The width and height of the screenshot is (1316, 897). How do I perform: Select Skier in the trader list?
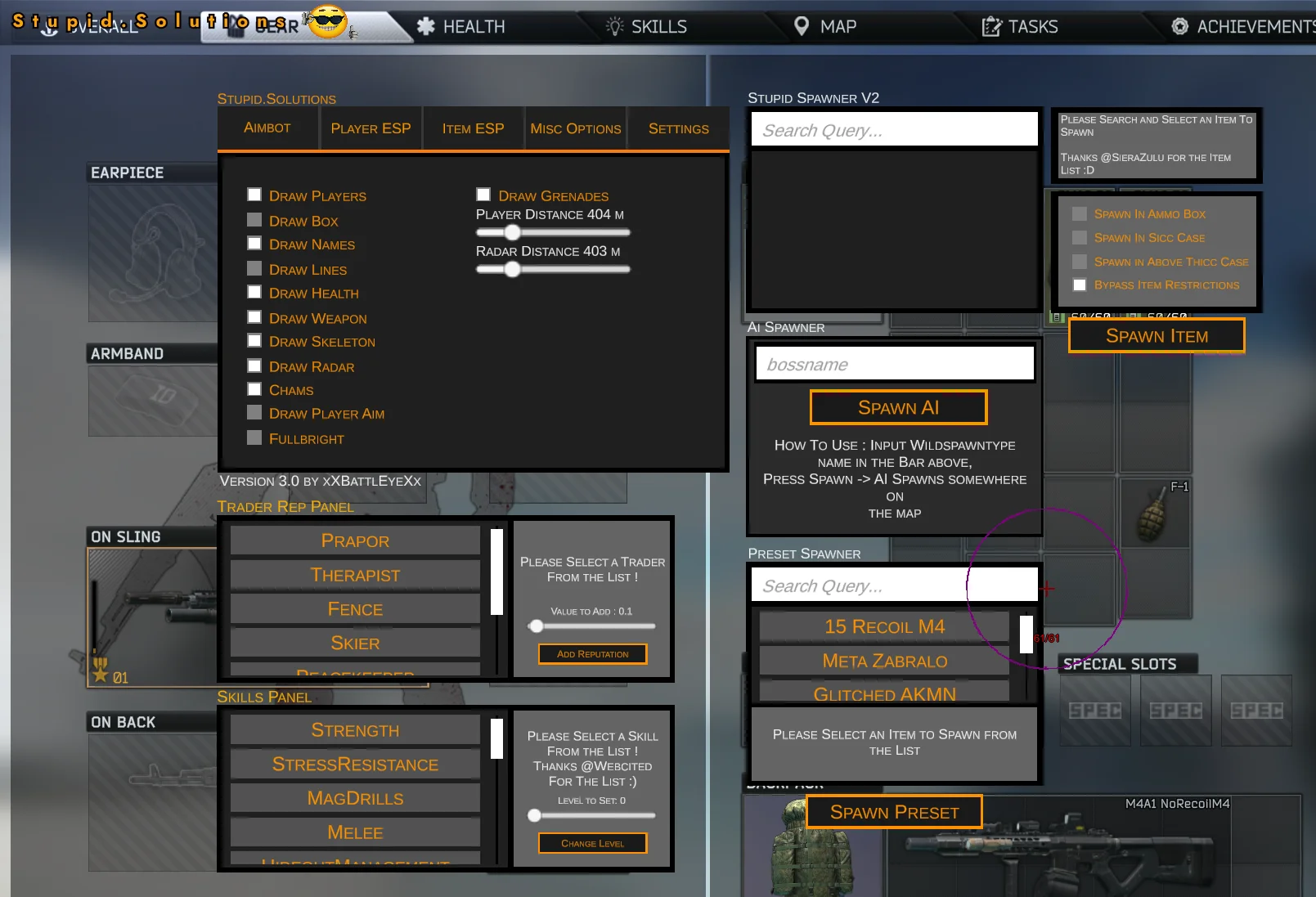point(355,643)
